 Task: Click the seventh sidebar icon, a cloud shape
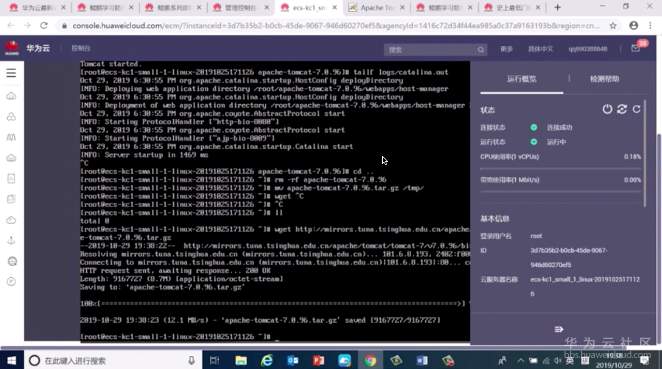click(11, 220)
